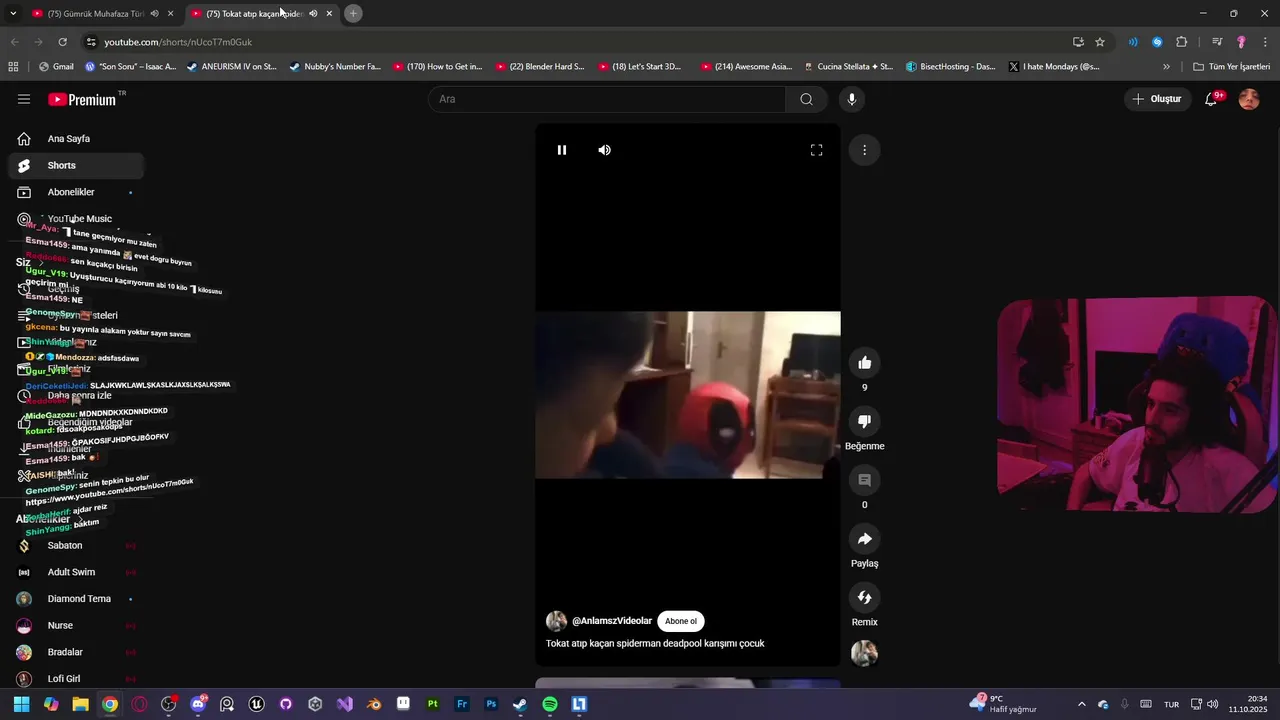Open the Sabaton subscription channel
The width and height of the screenshot is (1280, 720).
click(76, 546)
